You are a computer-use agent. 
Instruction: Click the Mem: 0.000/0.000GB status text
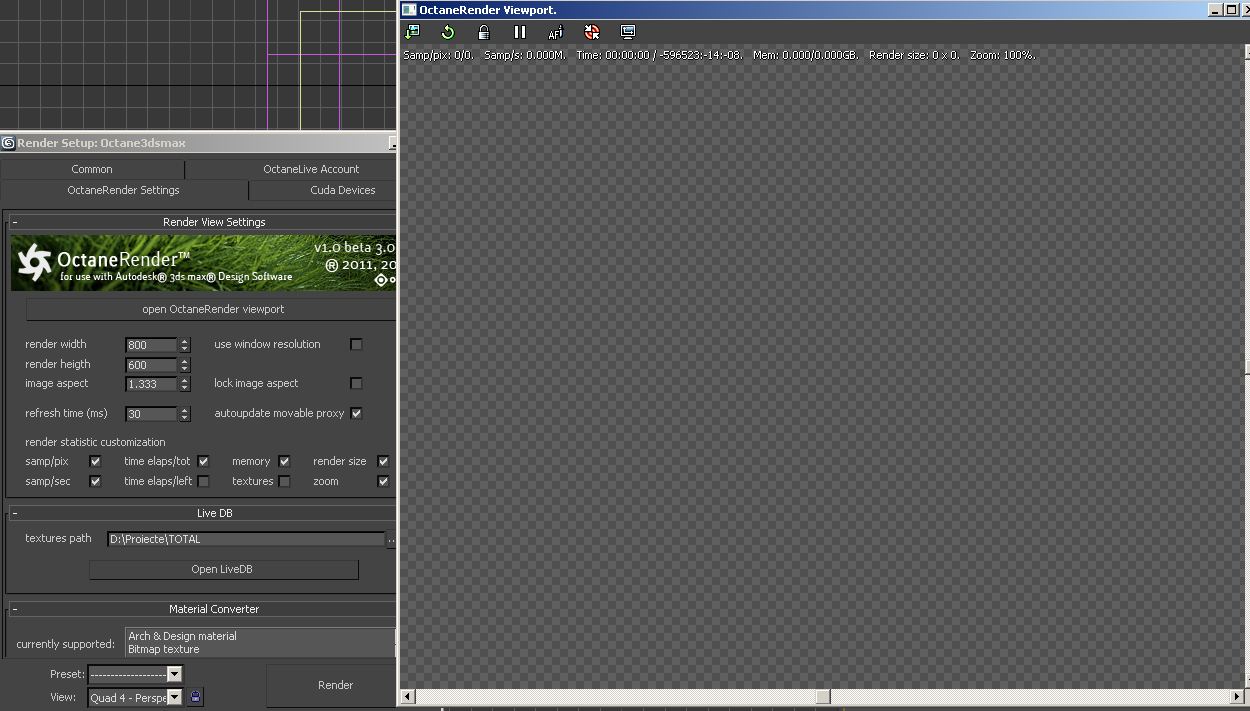pos(805,55)
